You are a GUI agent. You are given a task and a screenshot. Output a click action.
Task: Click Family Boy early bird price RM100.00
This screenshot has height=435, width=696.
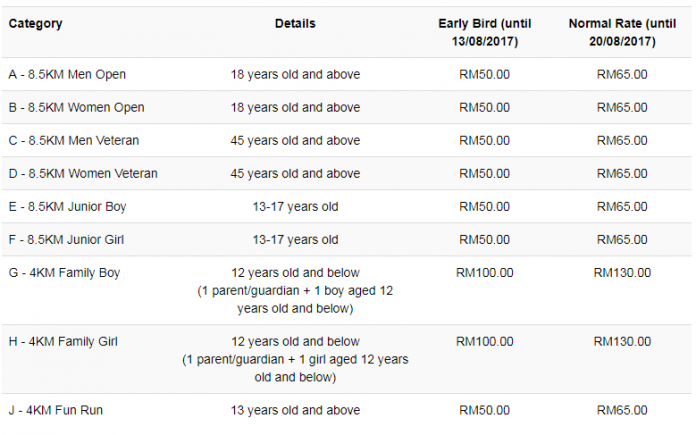(x=485, y=273)
